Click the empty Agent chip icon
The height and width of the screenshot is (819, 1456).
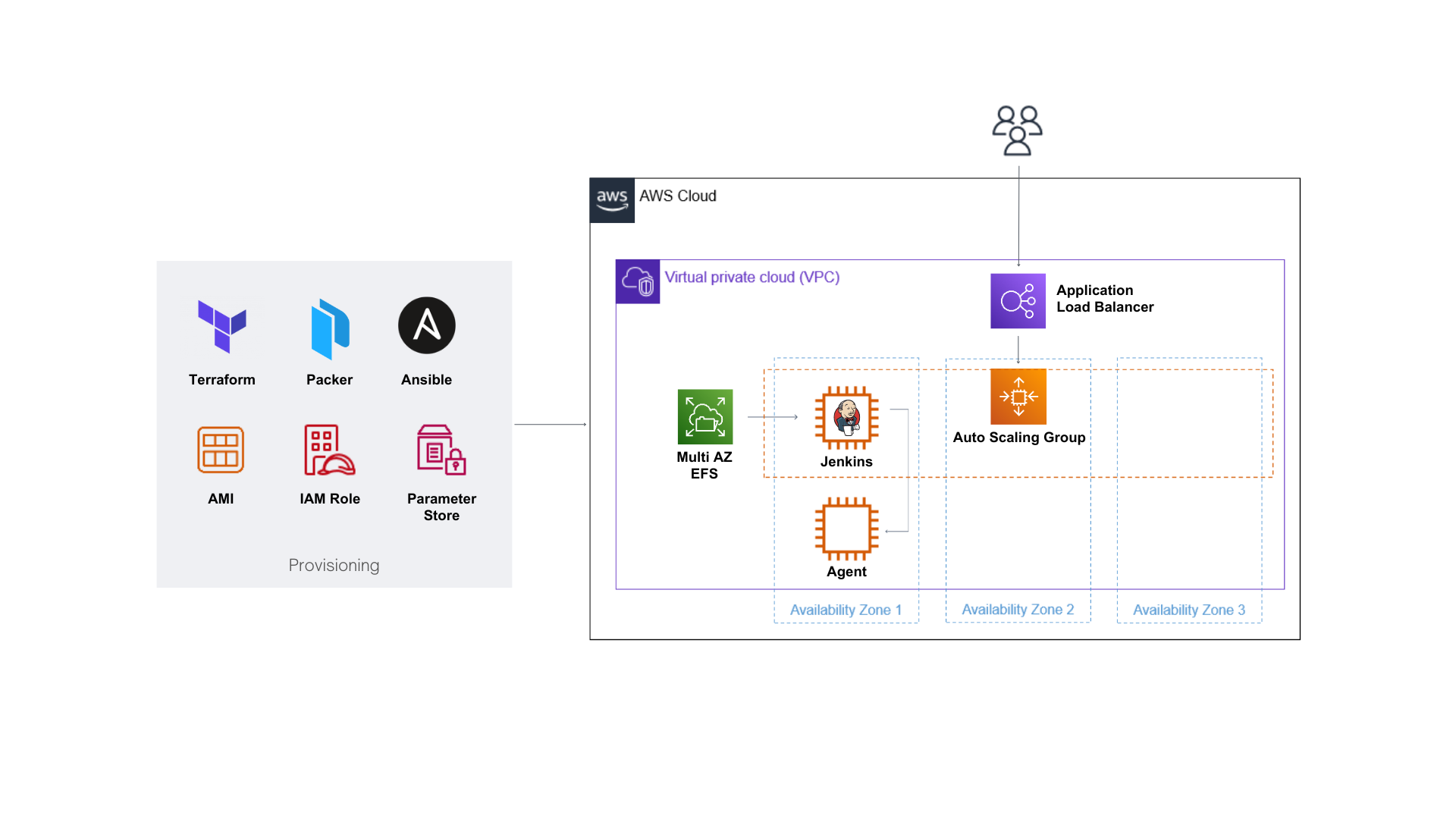coord(846,529)
